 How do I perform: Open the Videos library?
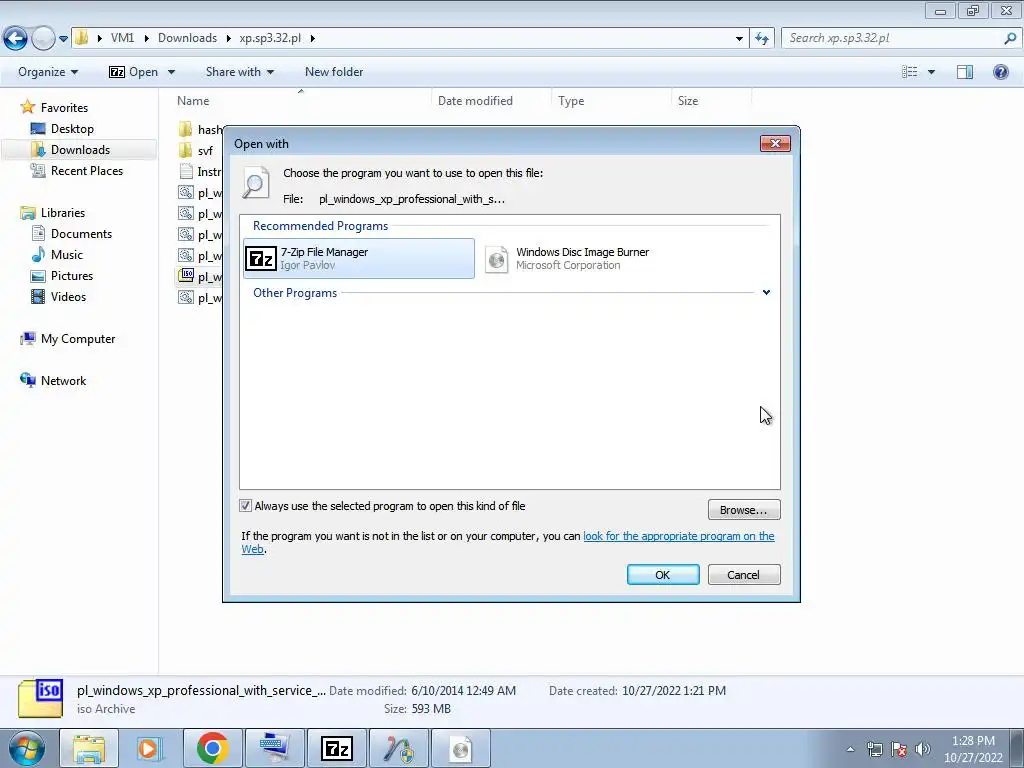68,296
